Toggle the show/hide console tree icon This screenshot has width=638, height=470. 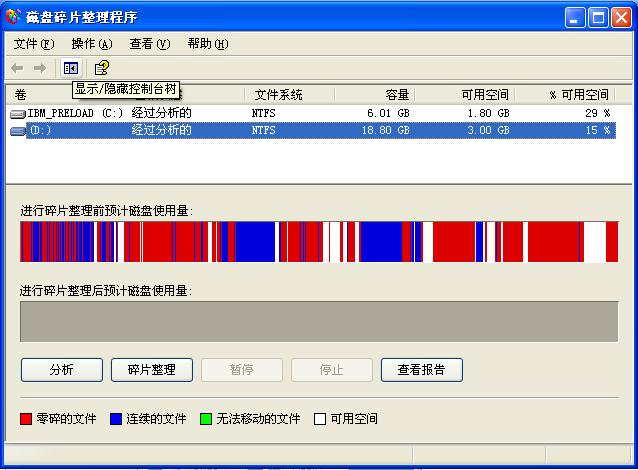[70, 68]
